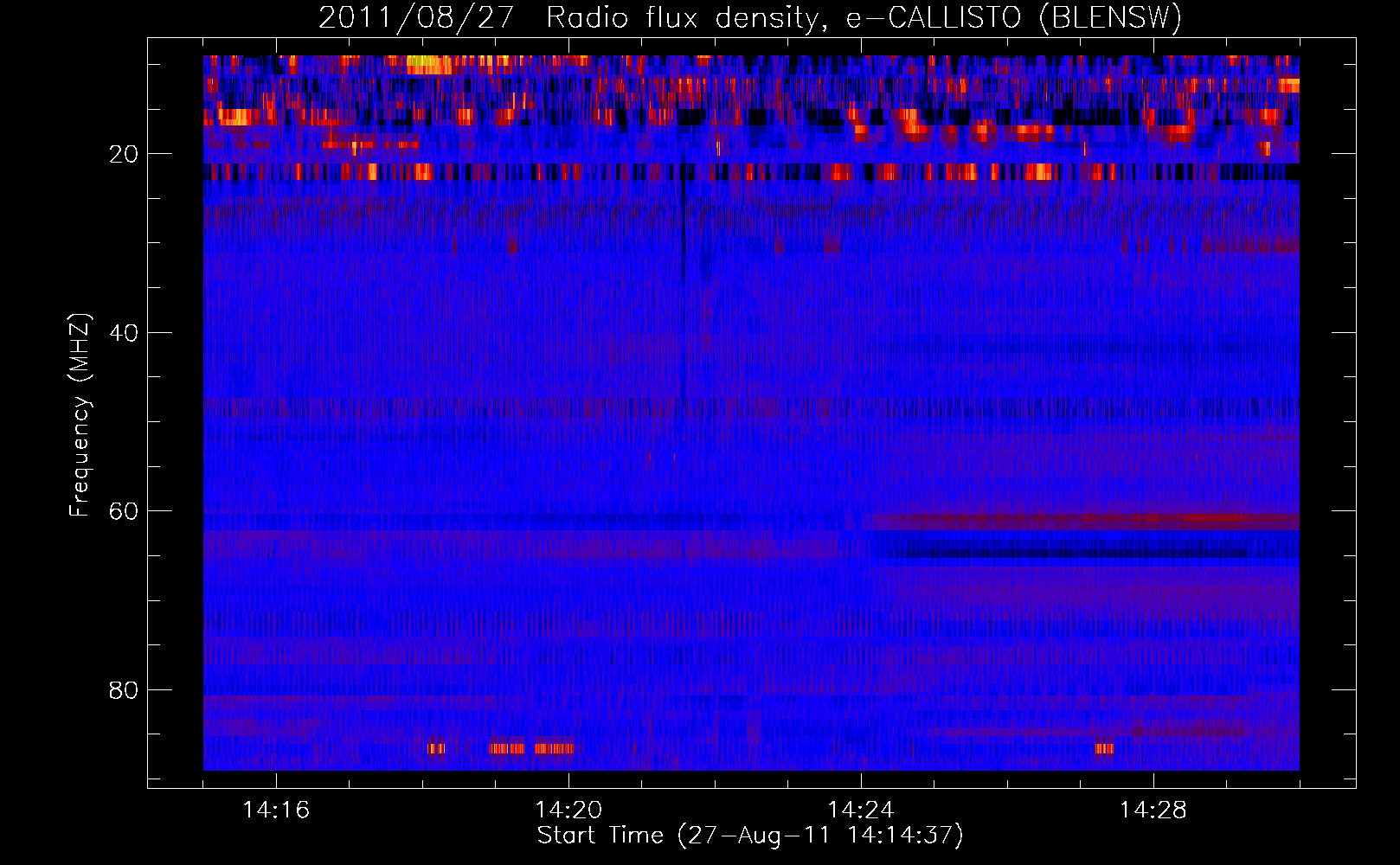Click the time tick label 14:28

click(1153, 811)
